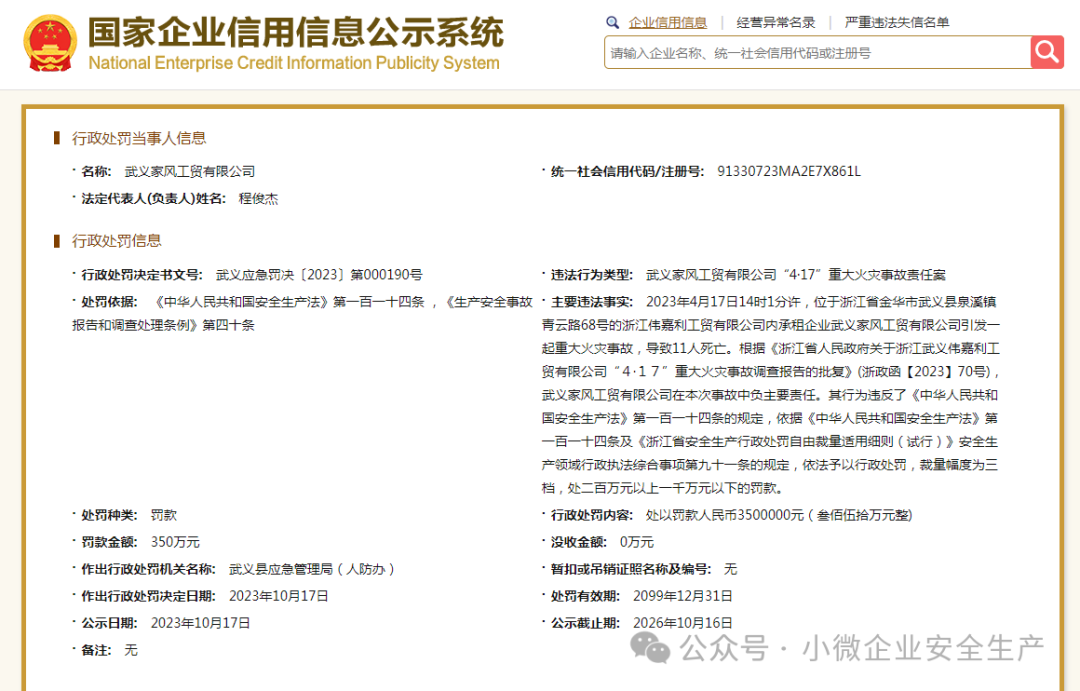This screenshot has height=691, width=1080.
Task: Click company name 武义家风工贸有限公司 in 名称 row
Action: 189,172
